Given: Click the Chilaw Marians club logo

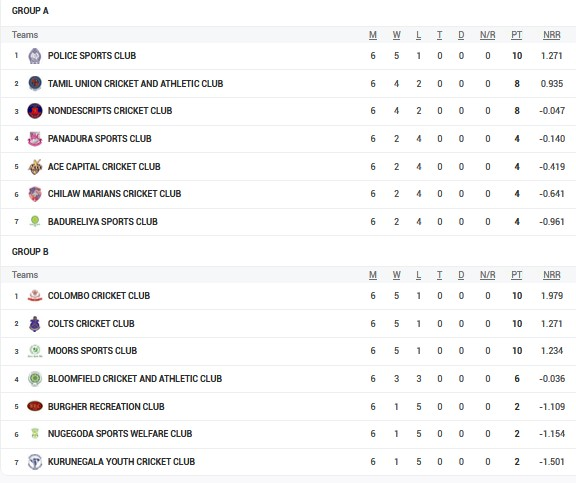Looking at the screenshot, I should pos(35,194).
